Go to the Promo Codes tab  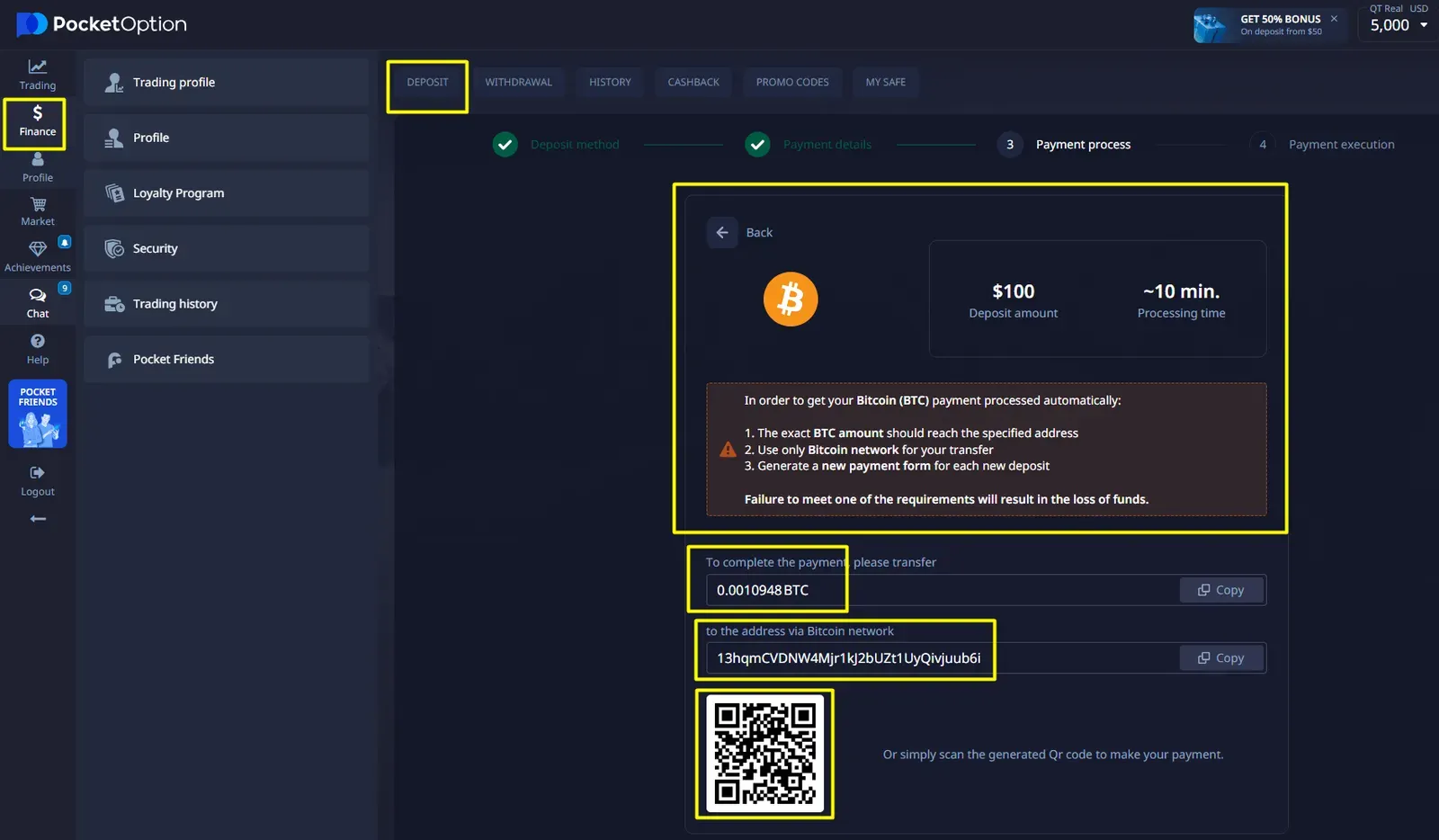click(792, 82)
